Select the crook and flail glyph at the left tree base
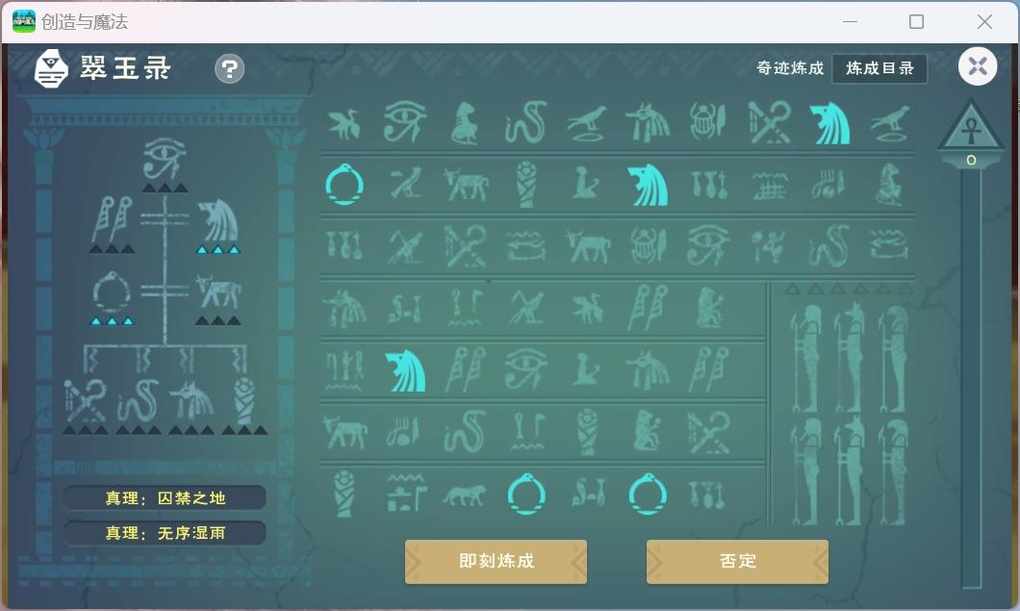1020x611 pixels. 85,400
